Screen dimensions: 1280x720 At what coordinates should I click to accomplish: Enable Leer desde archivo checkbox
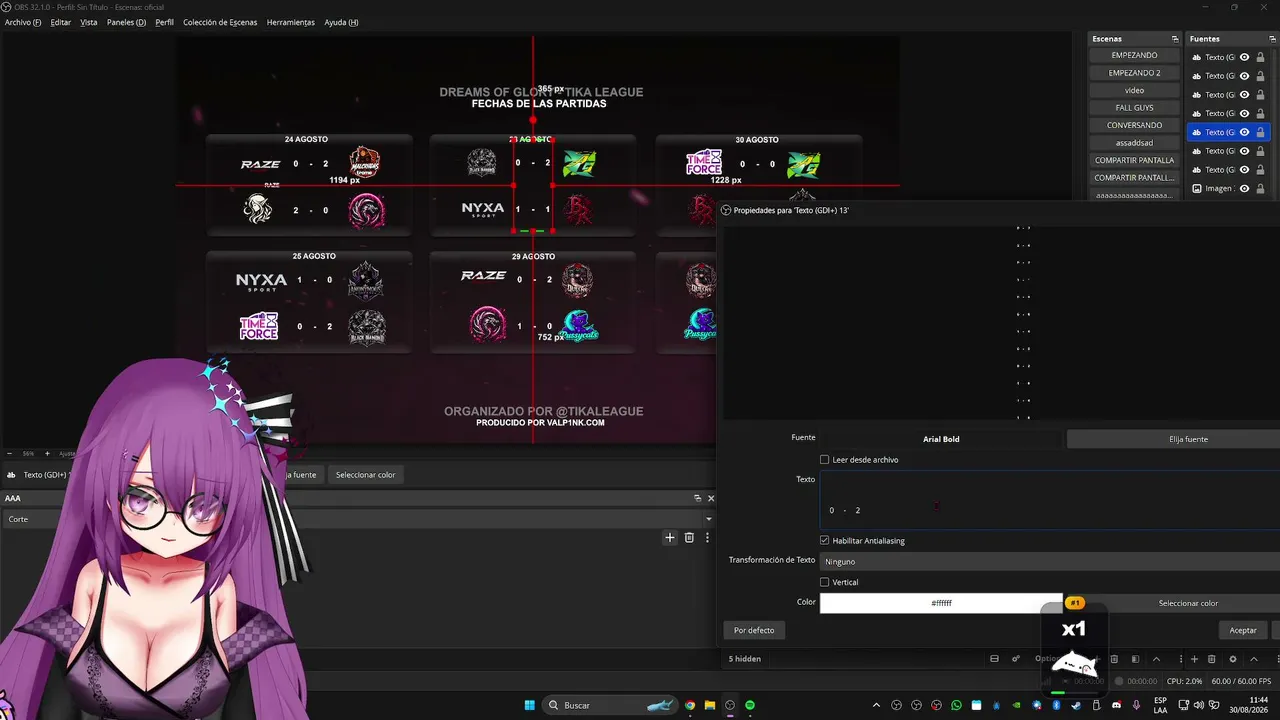[x=825, y=460]
